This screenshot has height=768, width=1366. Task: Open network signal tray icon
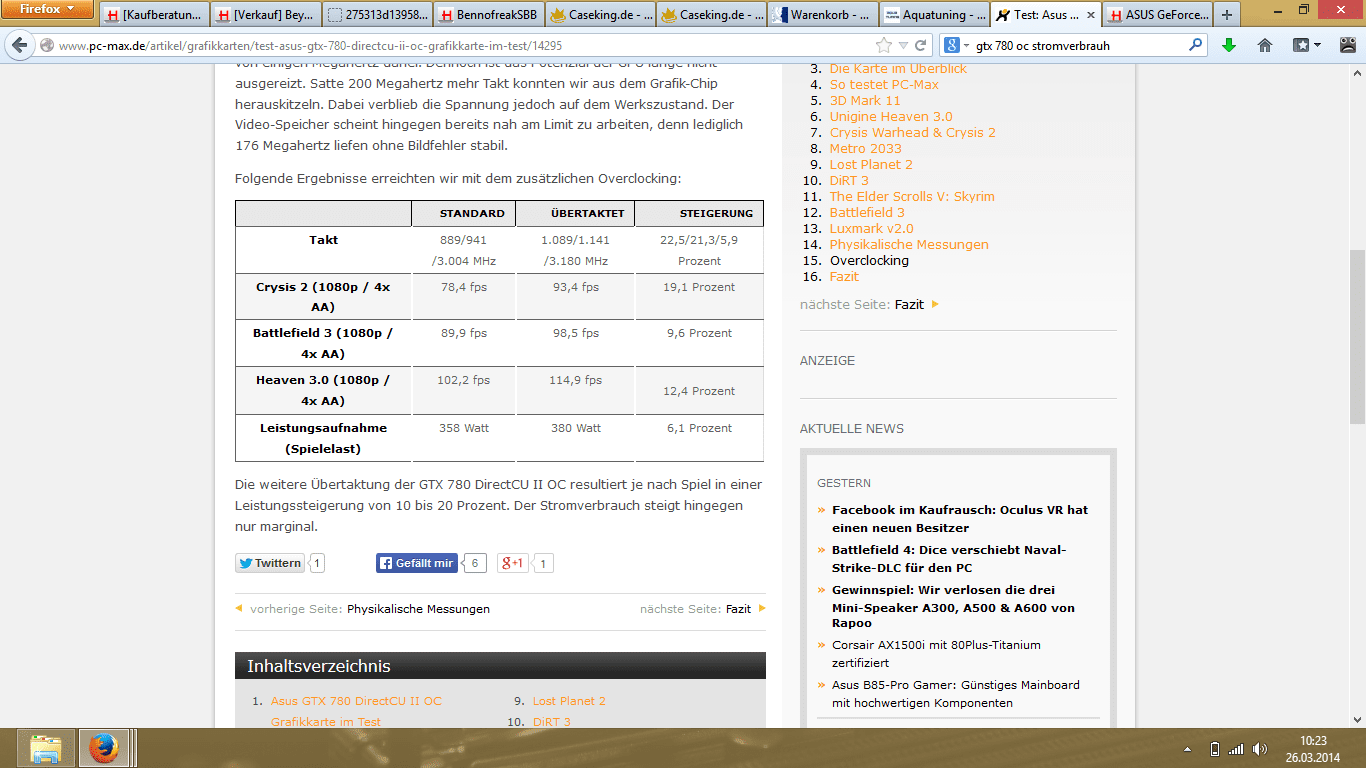[x=1236, y=748]
